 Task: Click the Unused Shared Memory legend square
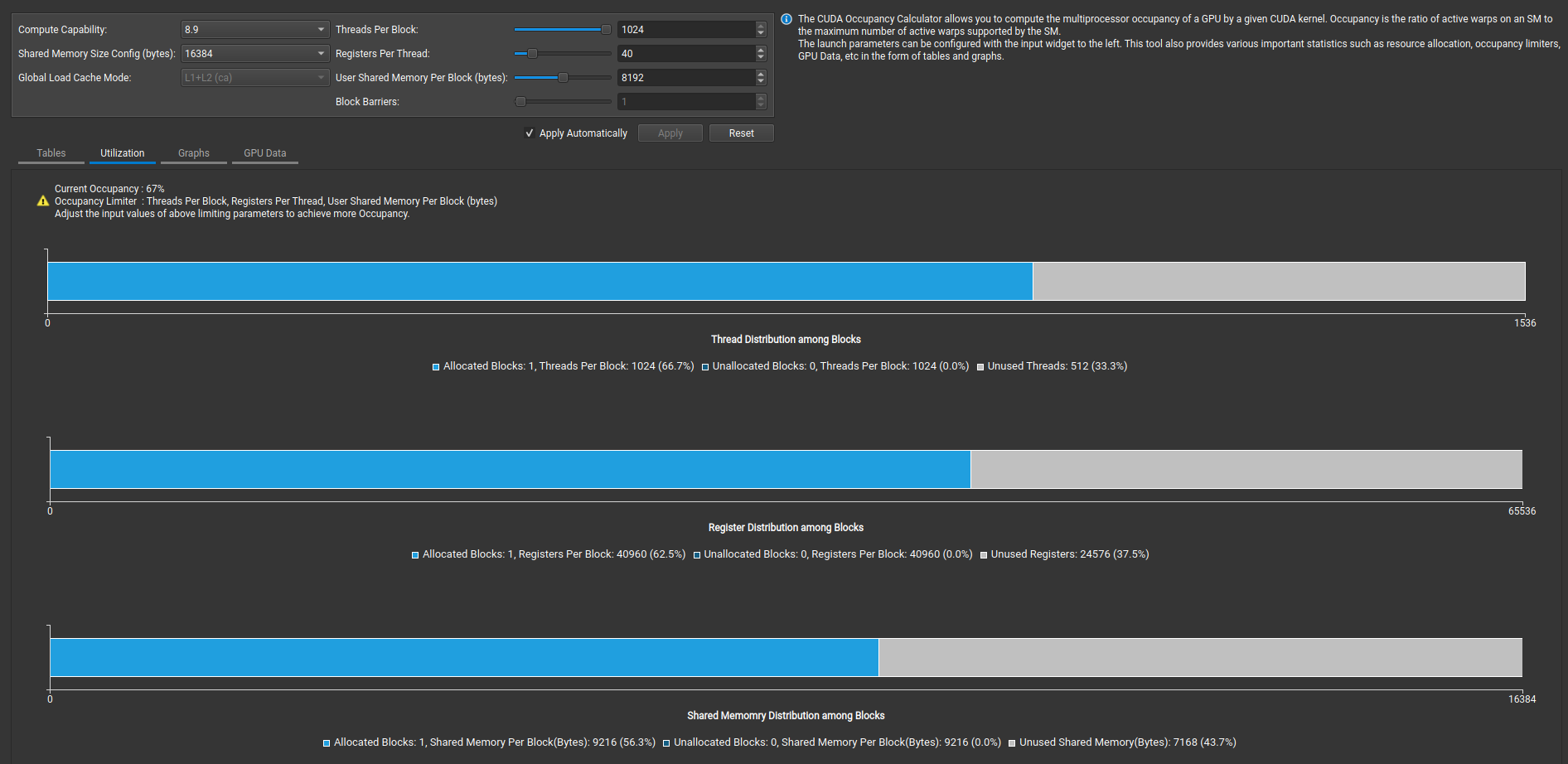(x=1012, y=743)
